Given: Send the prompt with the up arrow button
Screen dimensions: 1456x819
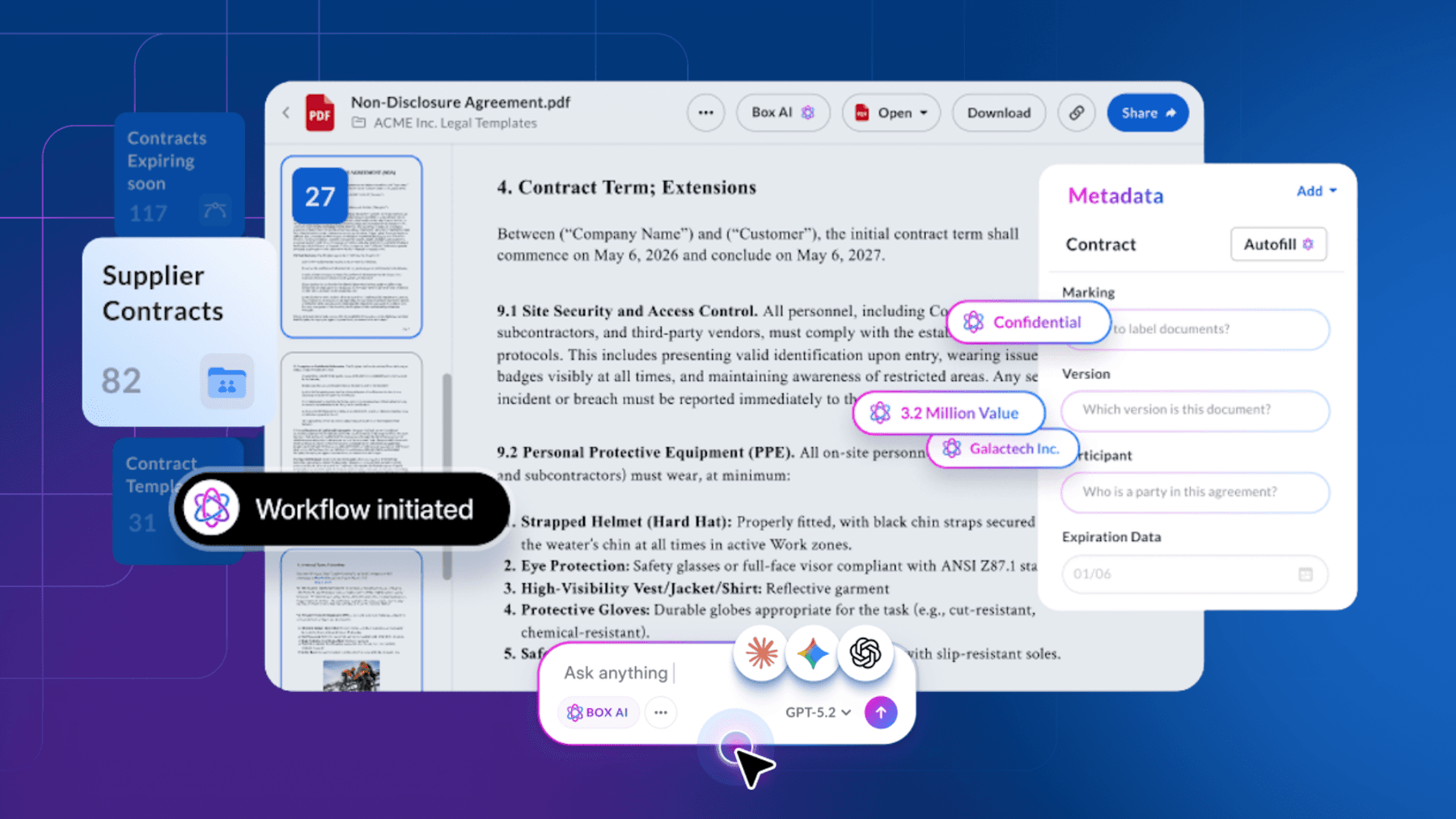Looking at the screenshot, I should click(881, 712).
